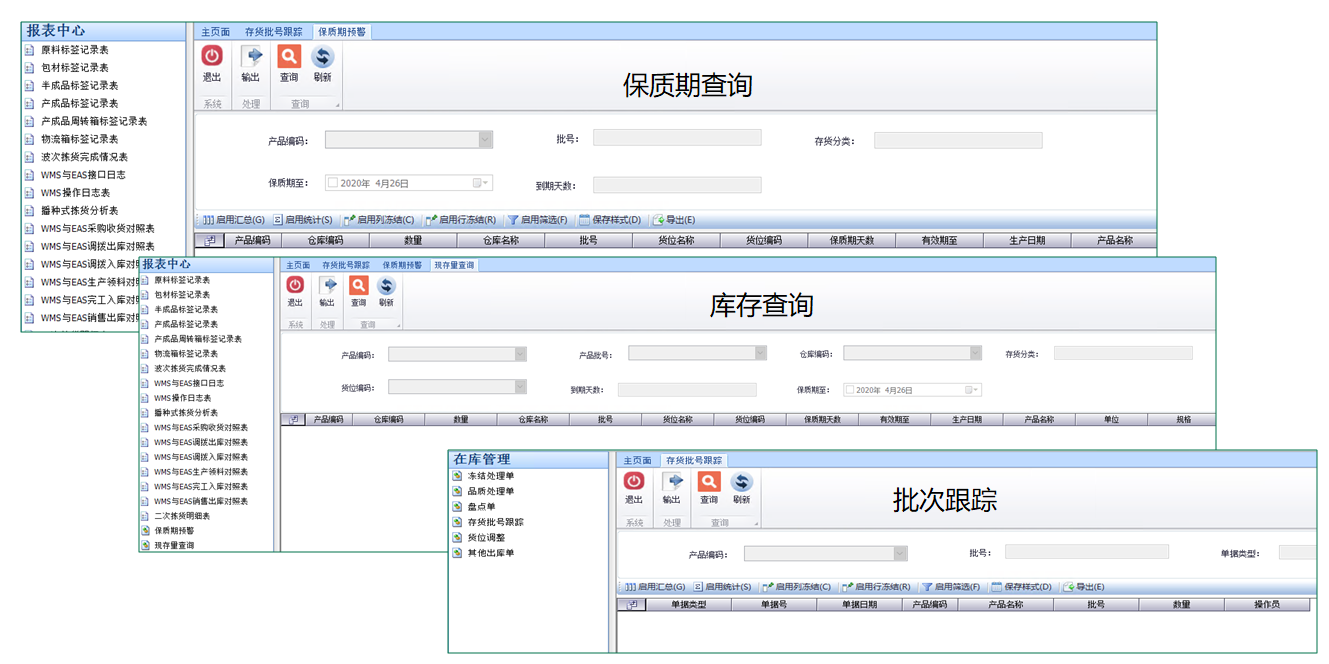Click 保存样式(D) in 批次跟踪 toolbar
1329x664 pixels.
(1022, 587)
